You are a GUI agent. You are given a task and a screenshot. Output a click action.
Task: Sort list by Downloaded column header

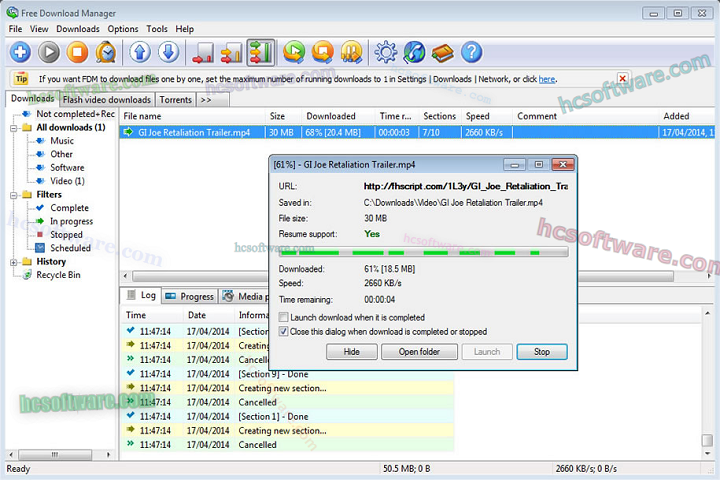(x=338, y=116)
